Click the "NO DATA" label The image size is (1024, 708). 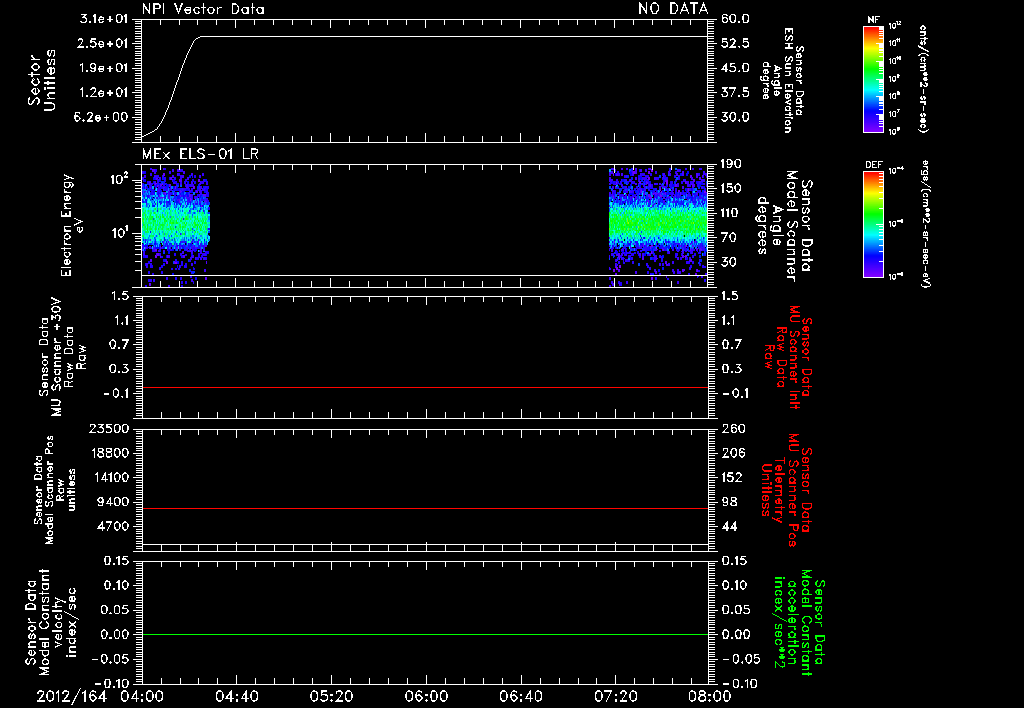click(673, 9)
